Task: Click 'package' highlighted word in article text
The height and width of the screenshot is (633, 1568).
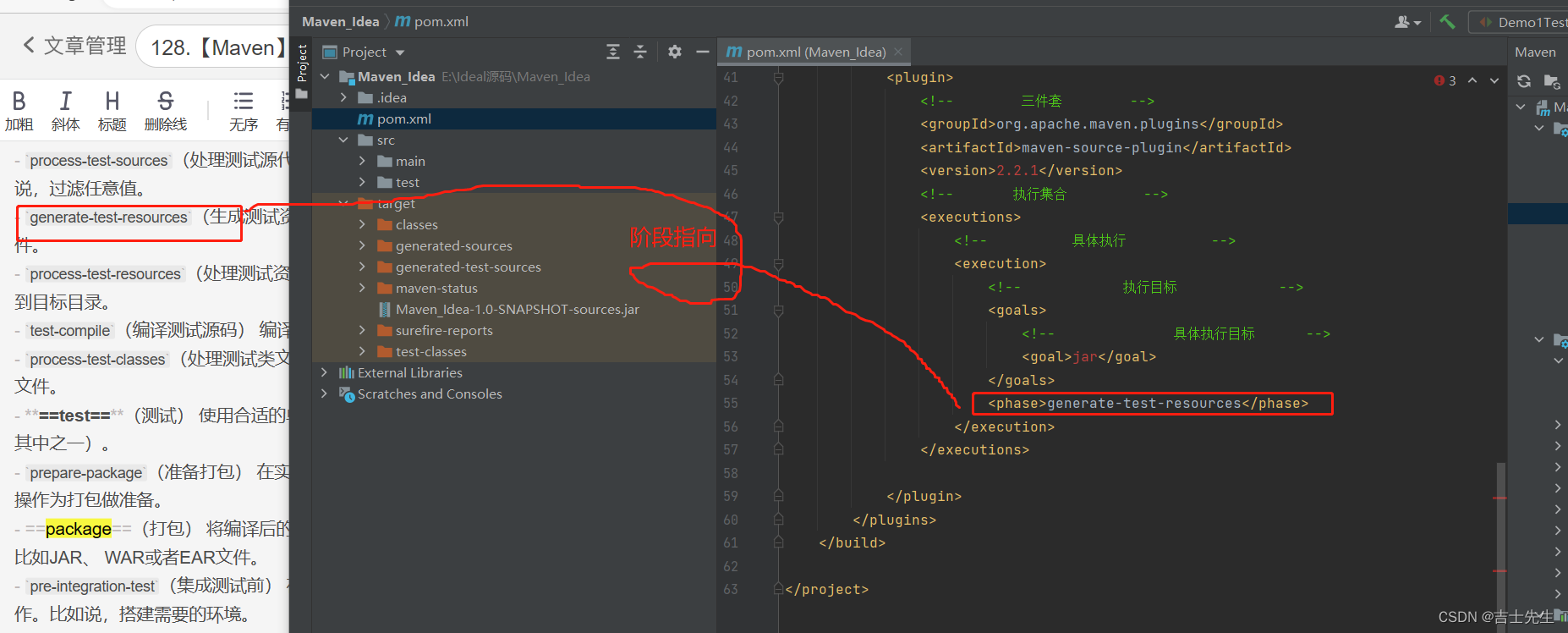Action: point(78,529)
